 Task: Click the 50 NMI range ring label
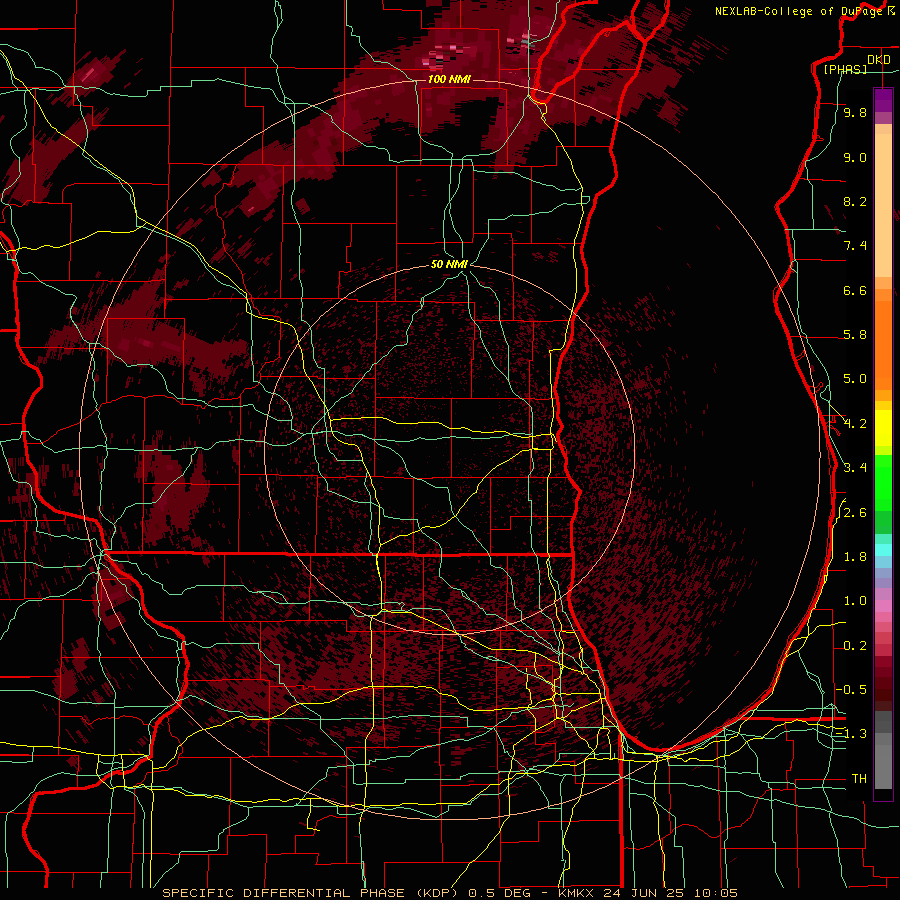click(x=449, y=264)
